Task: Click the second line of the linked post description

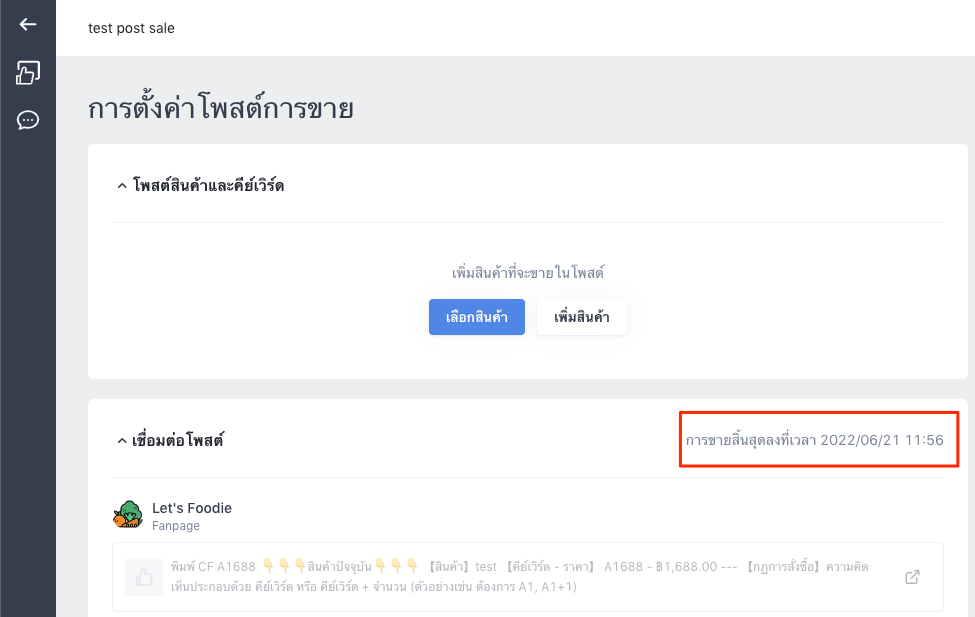Action: [x=374, y=587]
